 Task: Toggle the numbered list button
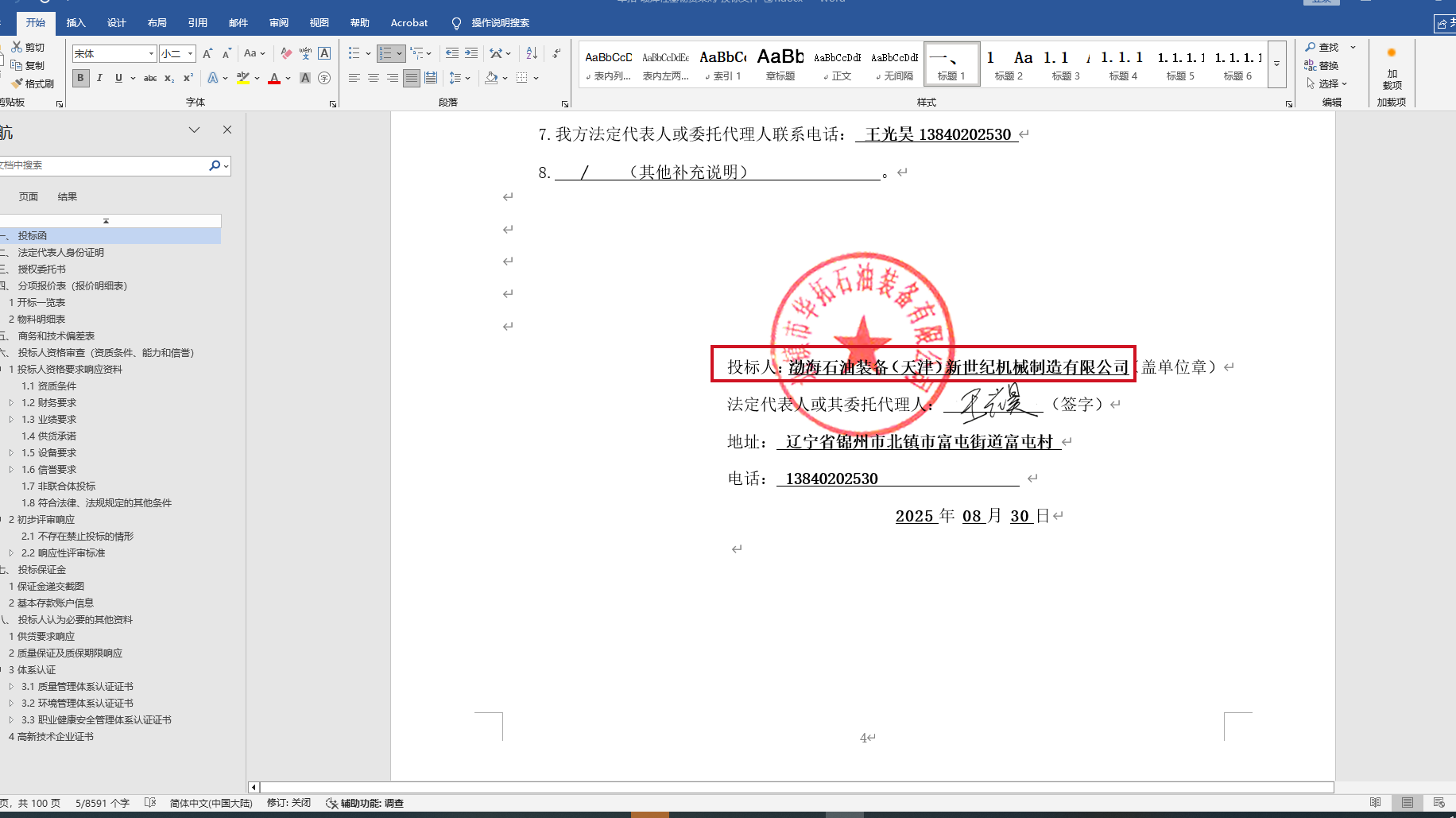coord(385,53)
